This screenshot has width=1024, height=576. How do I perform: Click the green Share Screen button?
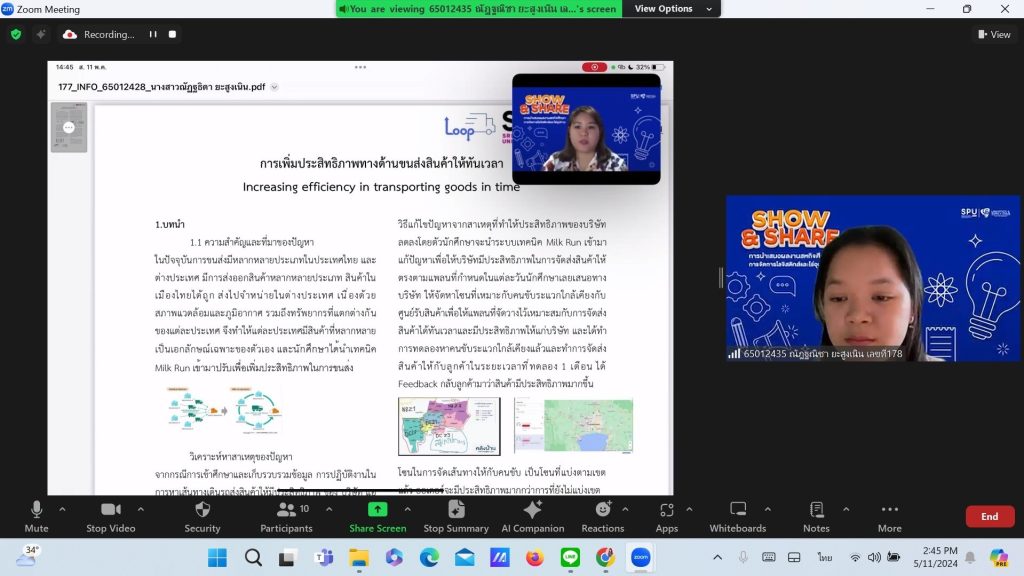(x=377, y=516)
